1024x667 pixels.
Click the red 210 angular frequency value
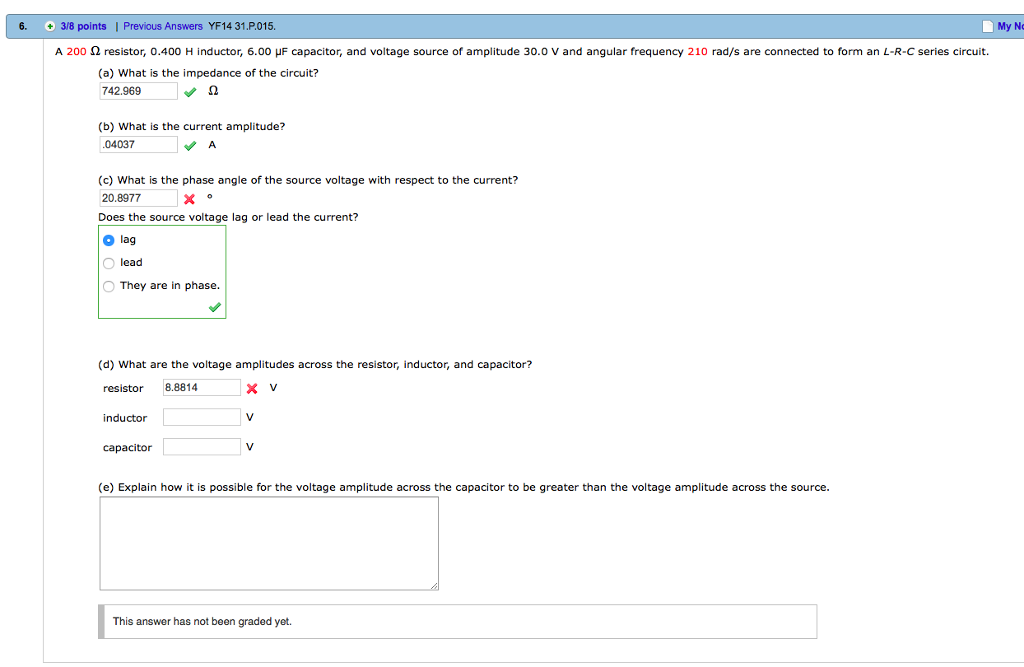click(x=697, y=52)
